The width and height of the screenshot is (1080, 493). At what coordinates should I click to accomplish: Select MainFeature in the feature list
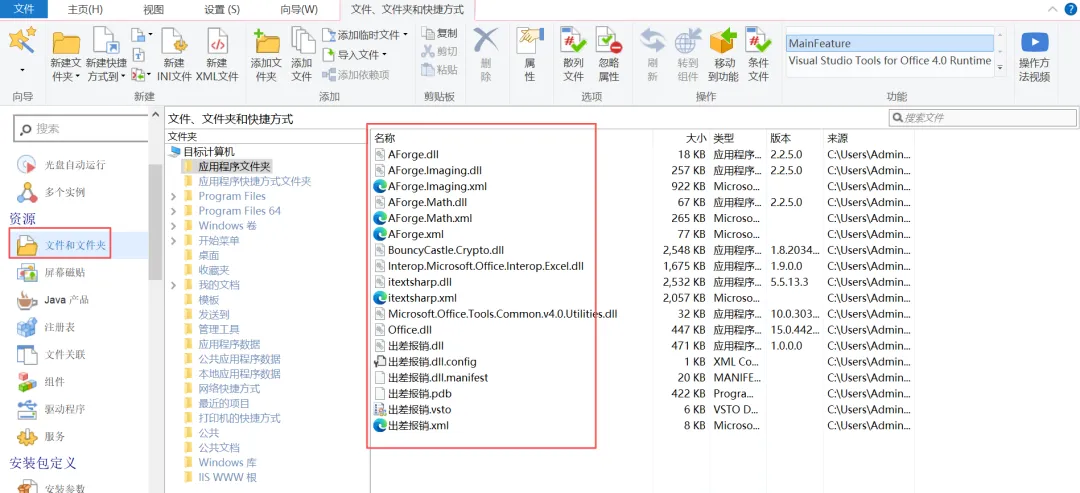[x=890, y=43]
